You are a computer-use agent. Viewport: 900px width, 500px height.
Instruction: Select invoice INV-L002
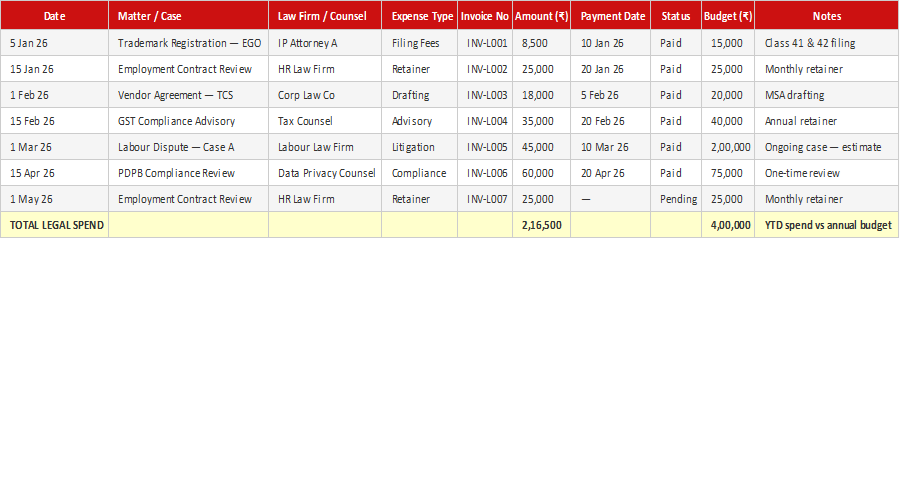tap(485, 69)
